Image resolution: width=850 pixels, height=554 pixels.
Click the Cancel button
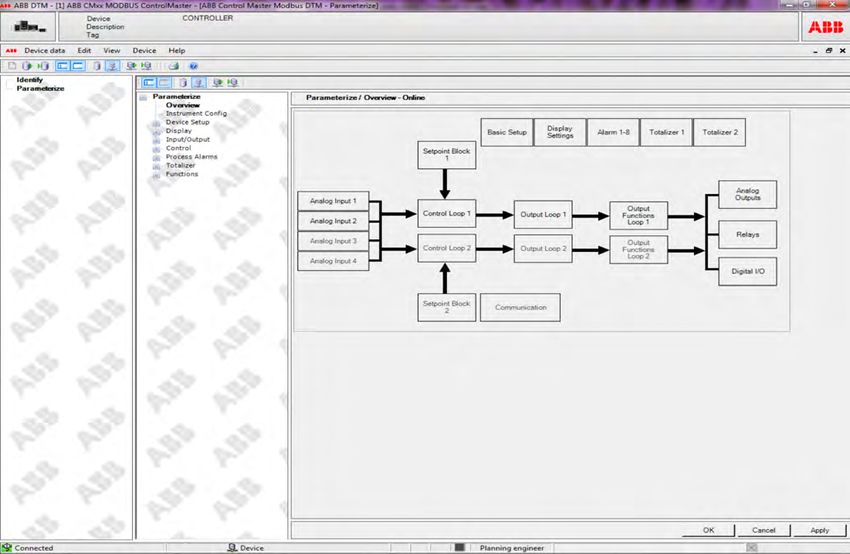tap(763, 530)
